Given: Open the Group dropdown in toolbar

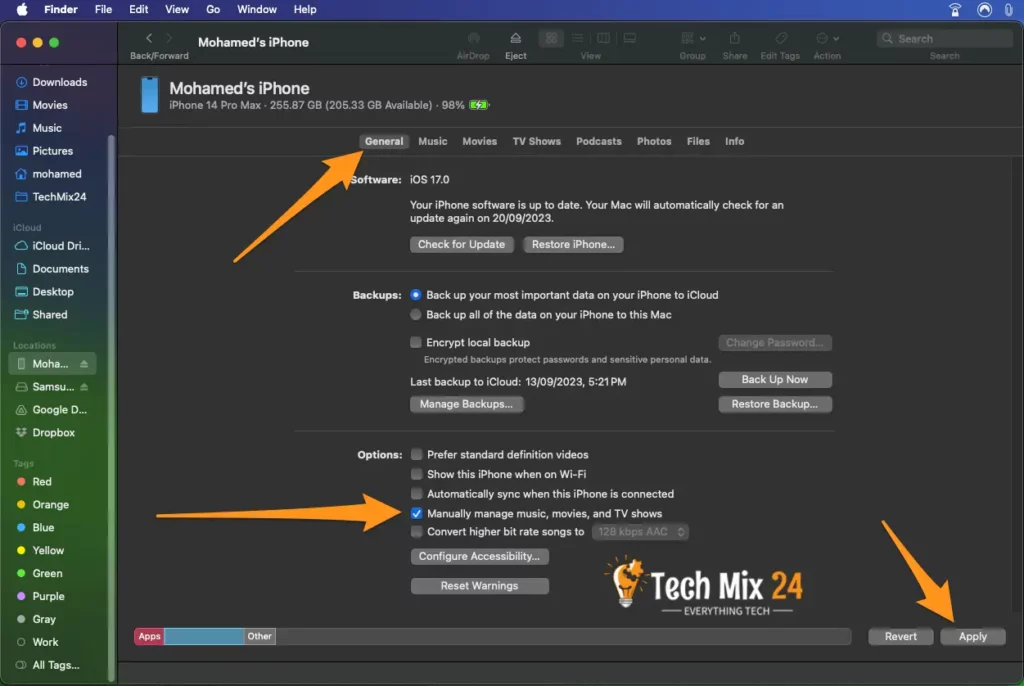Looking at the screenshot, I should [692, 39].
